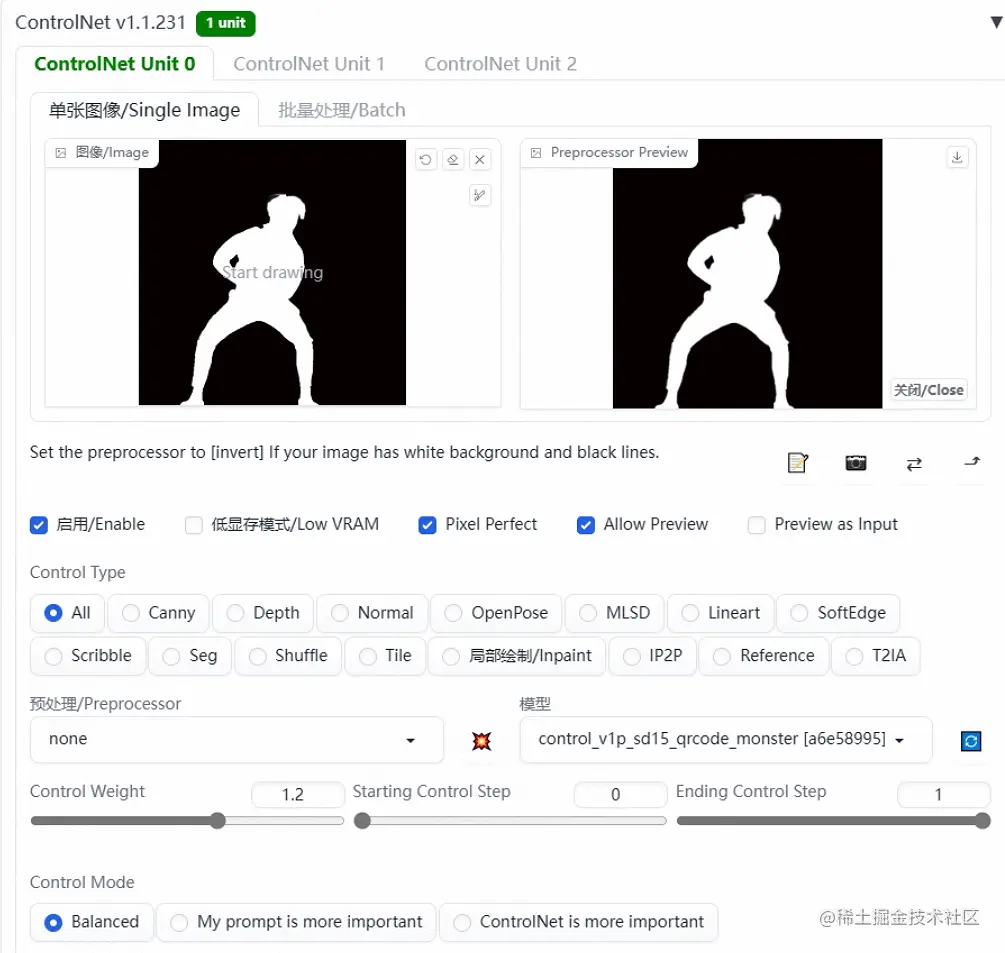
Task: Disable the Pixel Perfect checkbox
Action: [x=427, y=524]
